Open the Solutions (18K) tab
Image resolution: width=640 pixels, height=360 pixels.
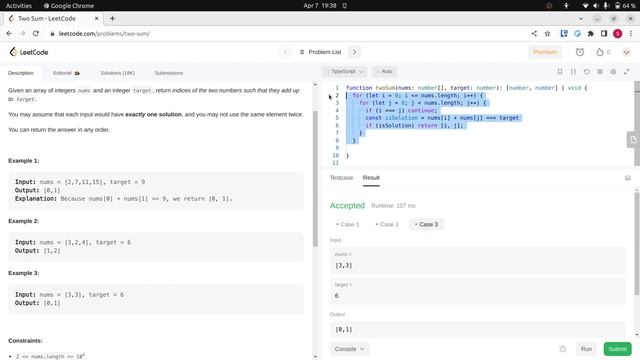[118, 73]
